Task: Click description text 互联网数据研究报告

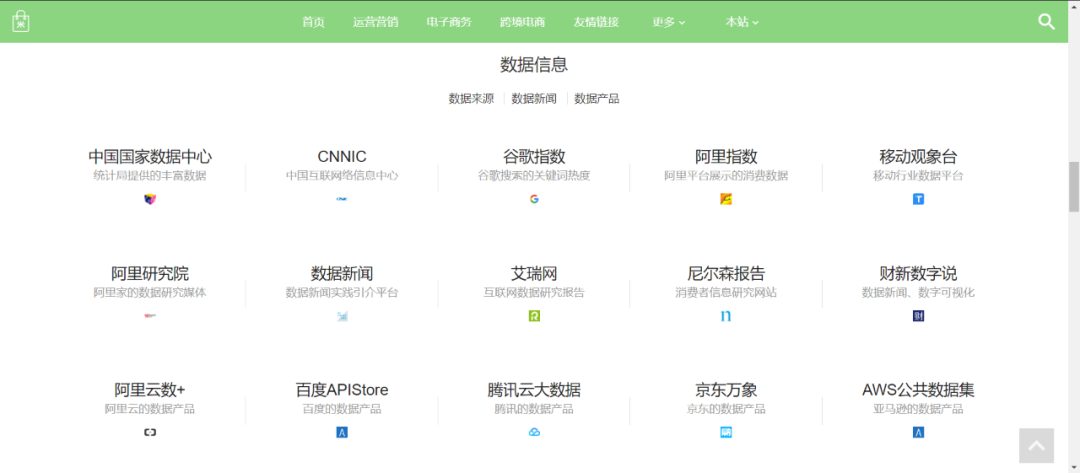Action: [534, 293]
